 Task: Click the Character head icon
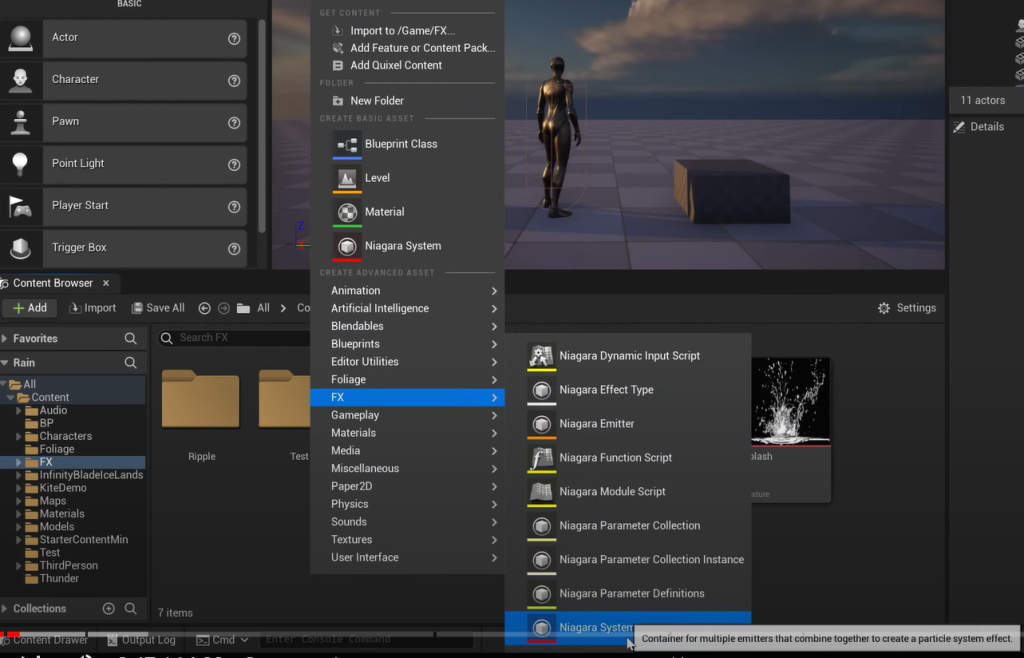tap(20, 80)
